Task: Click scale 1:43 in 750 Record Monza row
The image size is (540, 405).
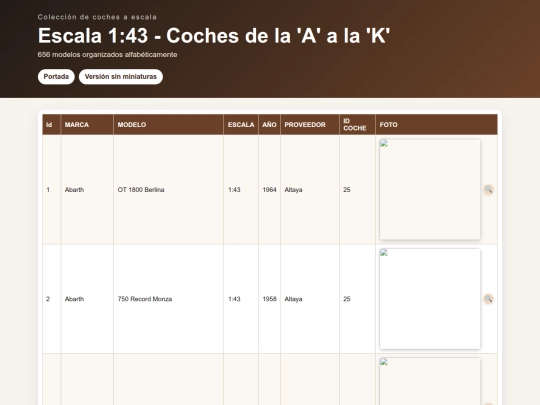Action: point(234,299)
